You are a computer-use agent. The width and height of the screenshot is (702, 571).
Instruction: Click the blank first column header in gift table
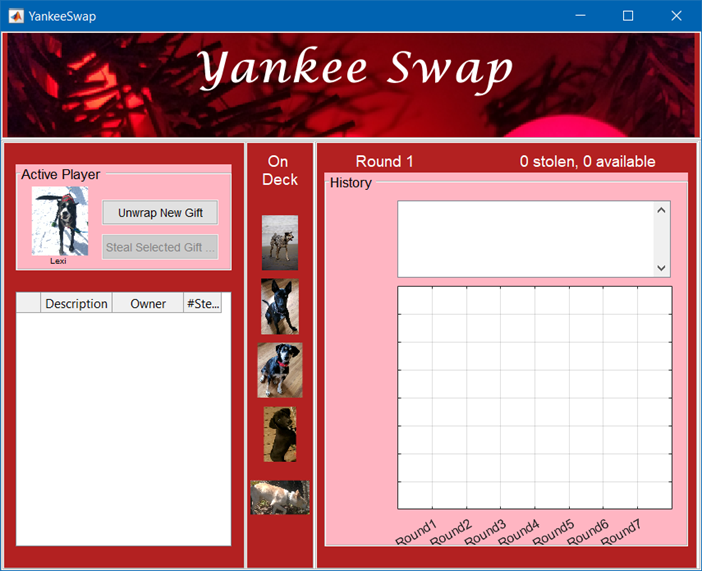29,304
